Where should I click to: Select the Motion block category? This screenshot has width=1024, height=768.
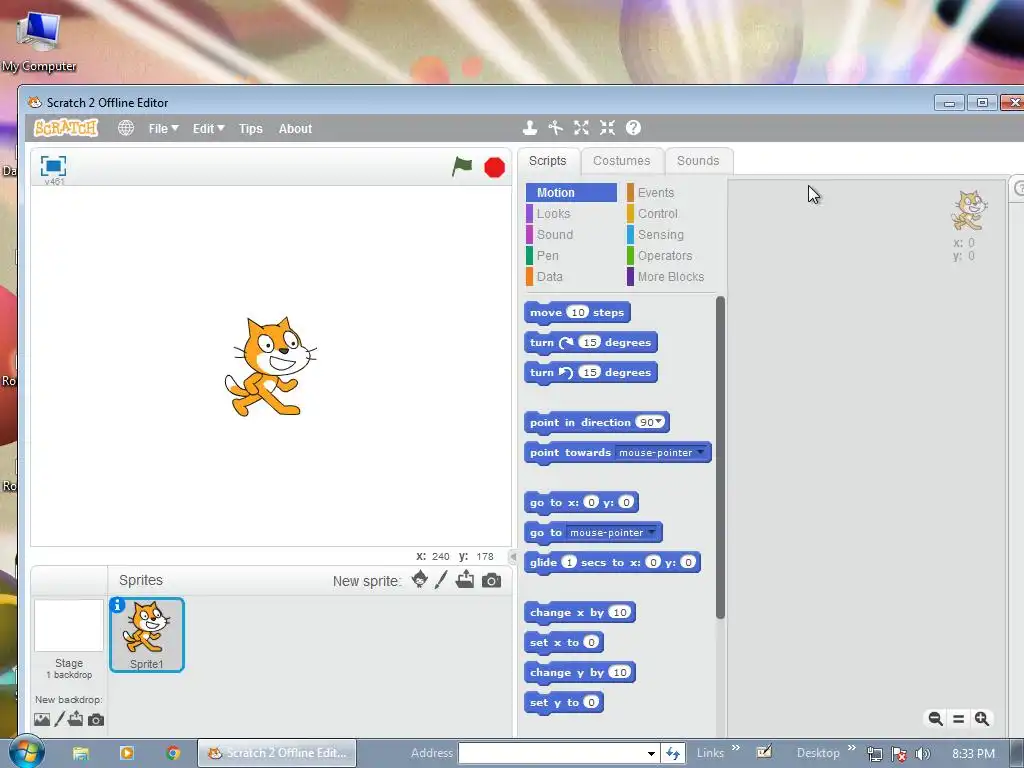(x=571, y=193)
